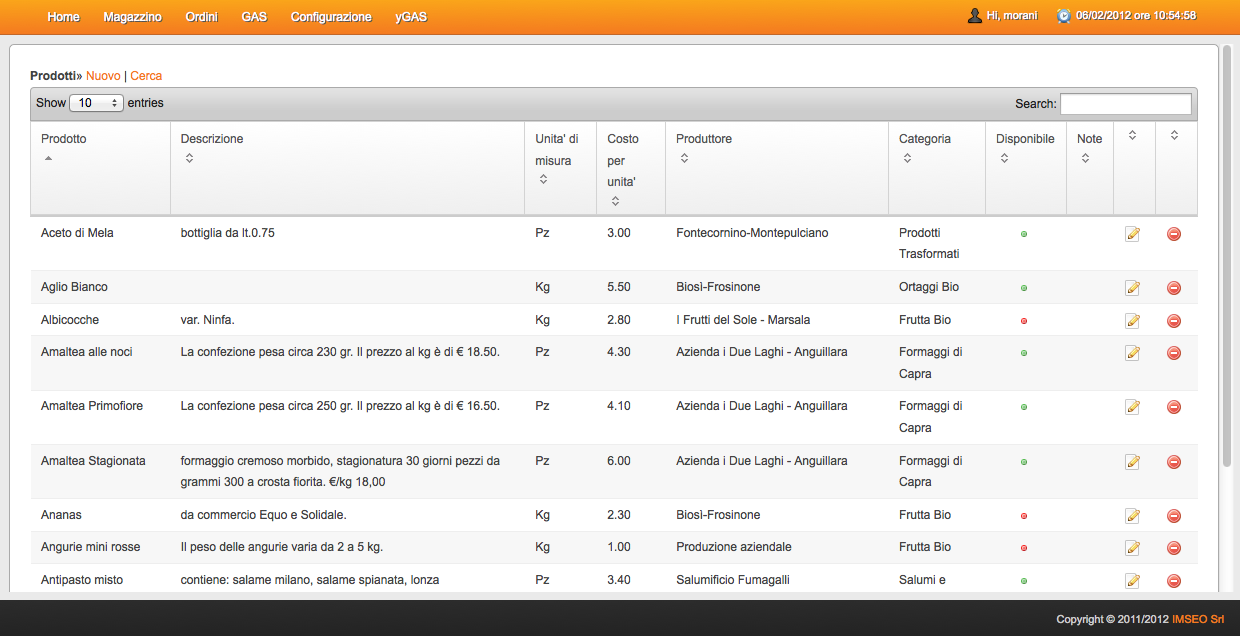Open the Magazzino menu
The image size is (1240, 636).
pyautogui.click(x=132, y=17)
